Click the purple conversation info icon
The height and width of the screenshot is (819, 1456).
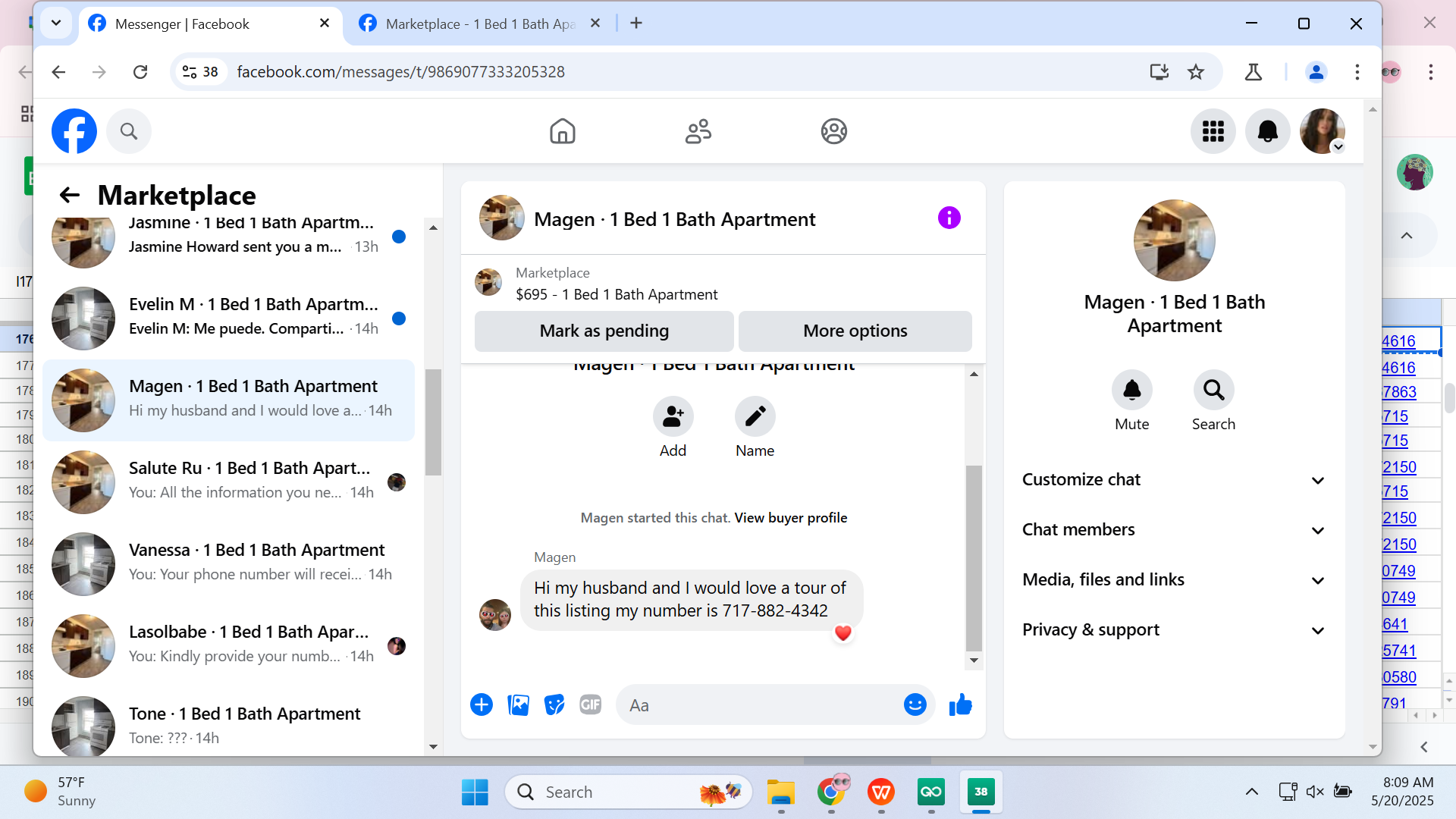[949, 218]
